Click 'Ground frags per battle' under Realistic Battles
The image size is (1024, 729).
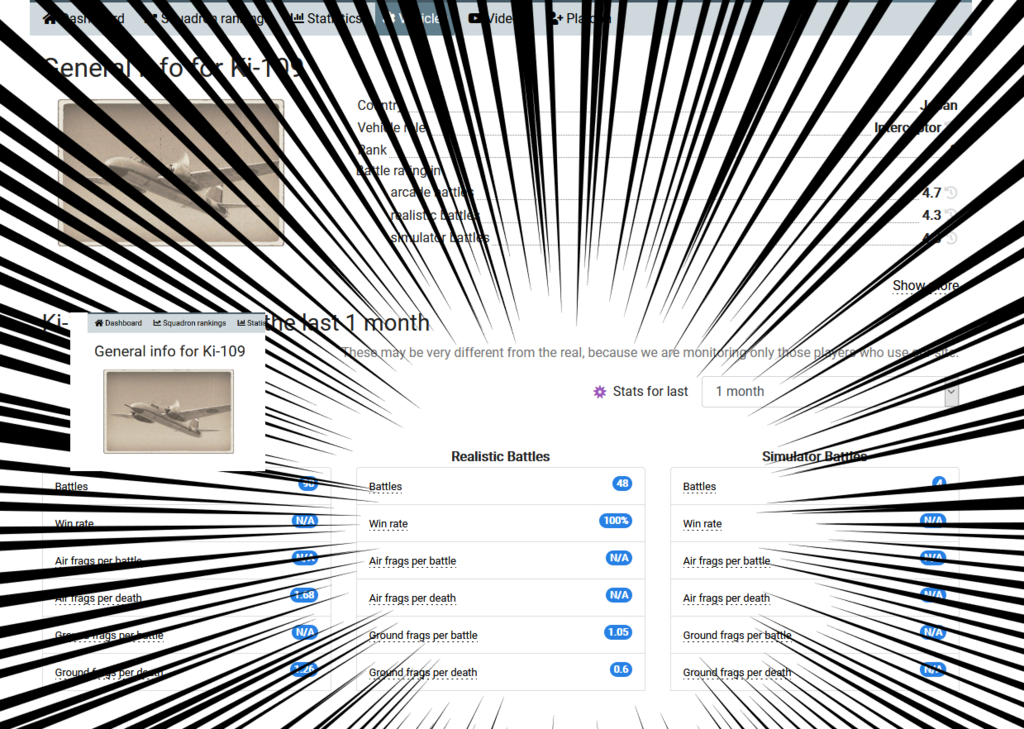[x=423, y=636]
